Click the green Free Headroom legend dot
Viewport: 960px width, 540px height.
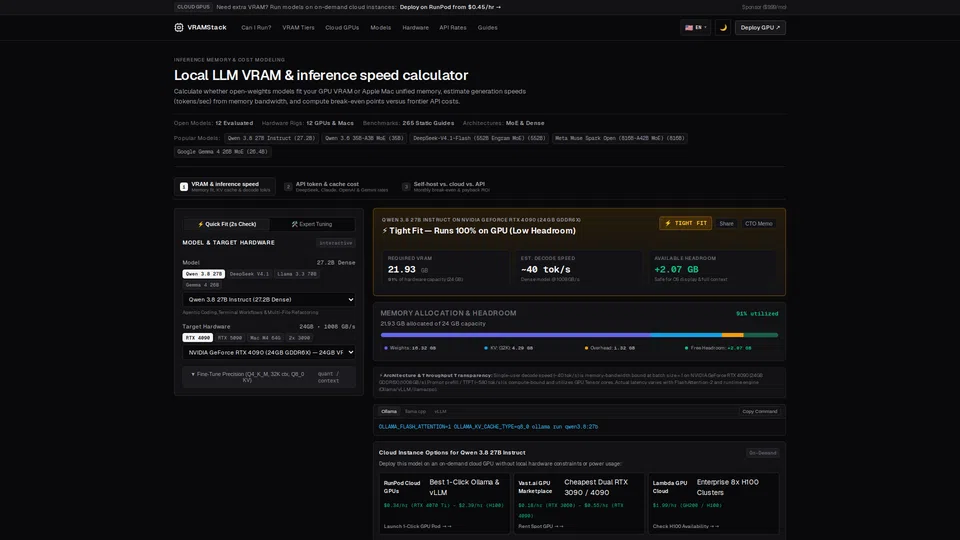(686, 348)
